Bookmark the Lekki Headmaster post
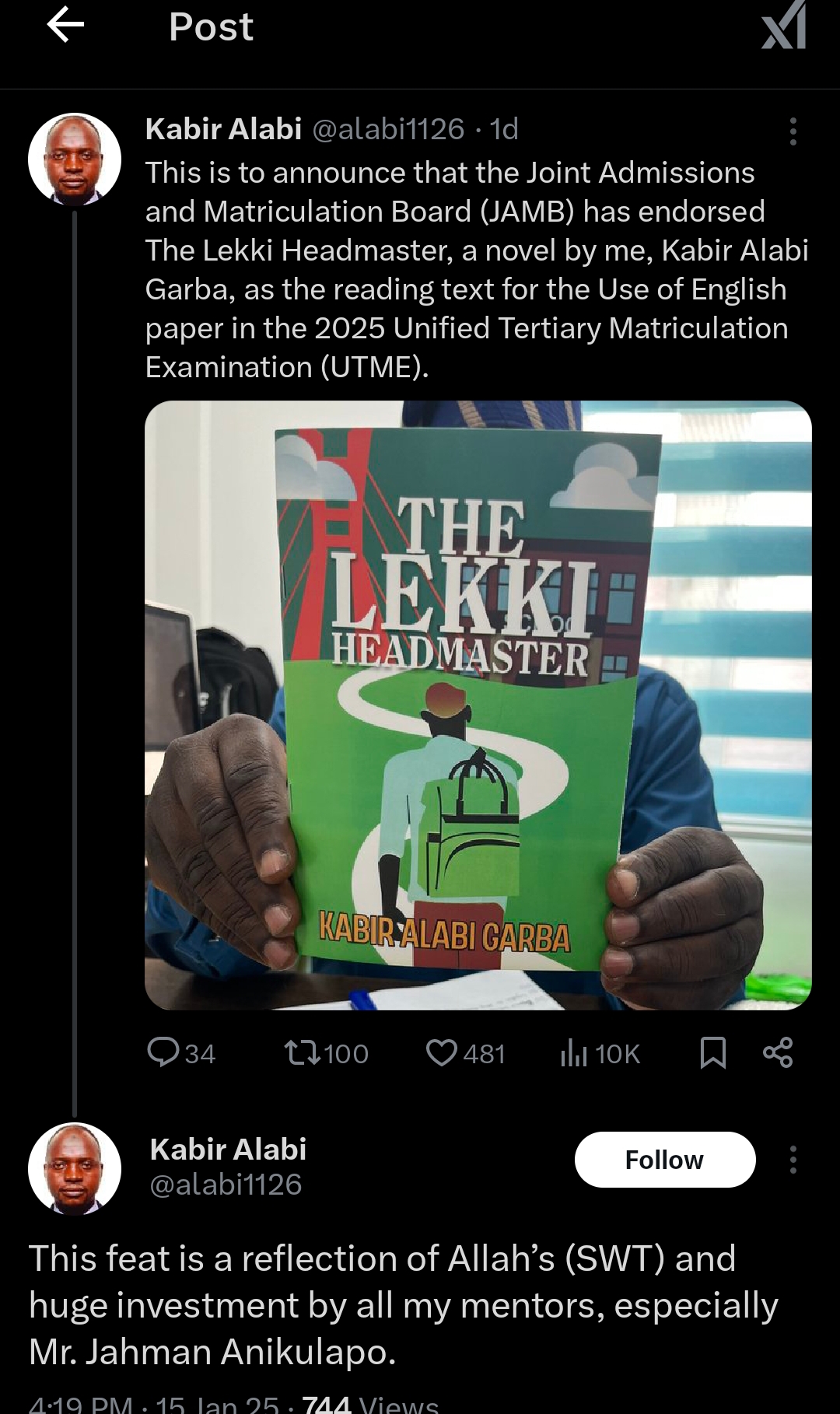 point(713,1053)
